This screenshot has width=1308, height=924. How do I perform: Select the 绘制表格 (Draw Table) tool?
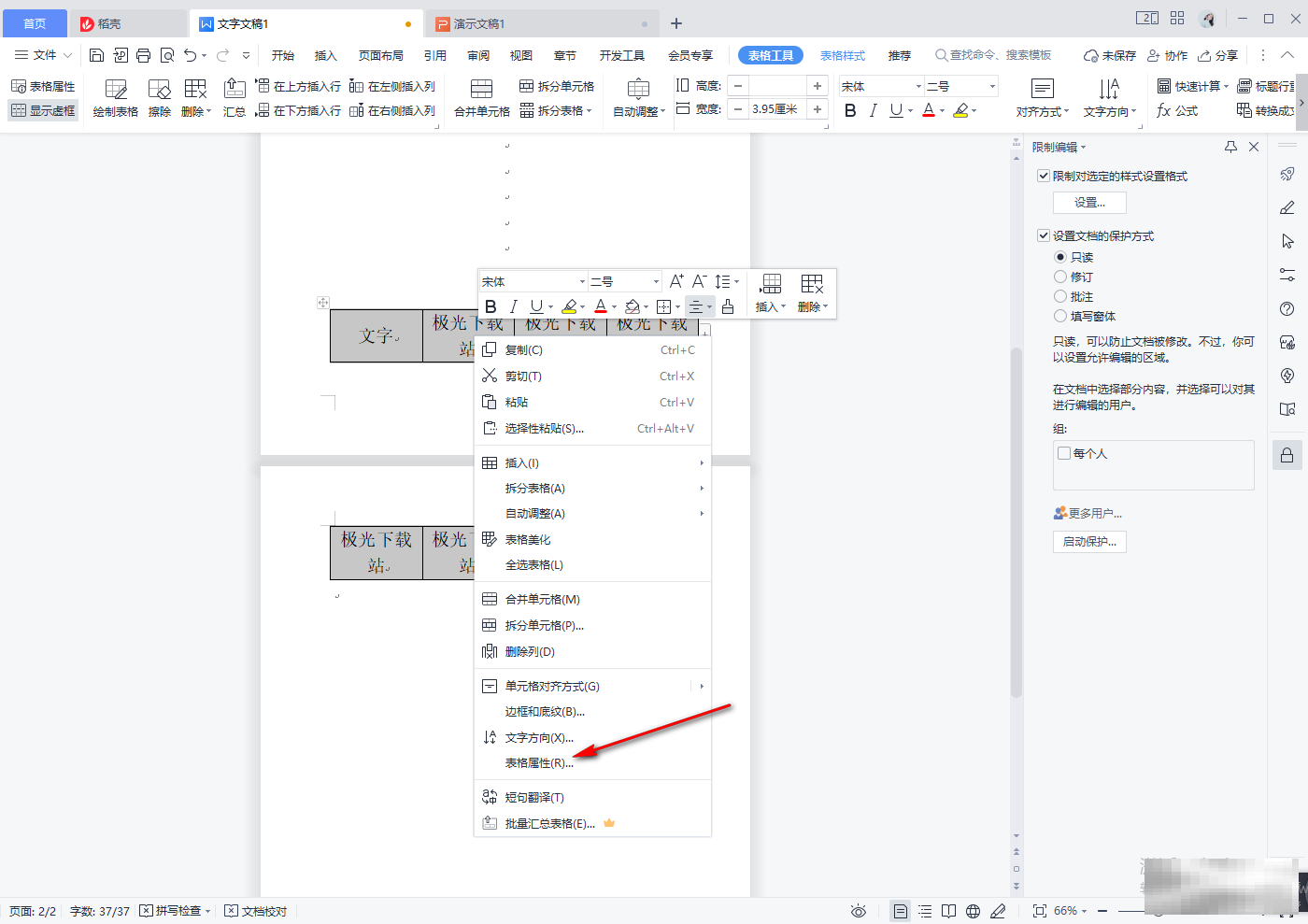point(115,96)
